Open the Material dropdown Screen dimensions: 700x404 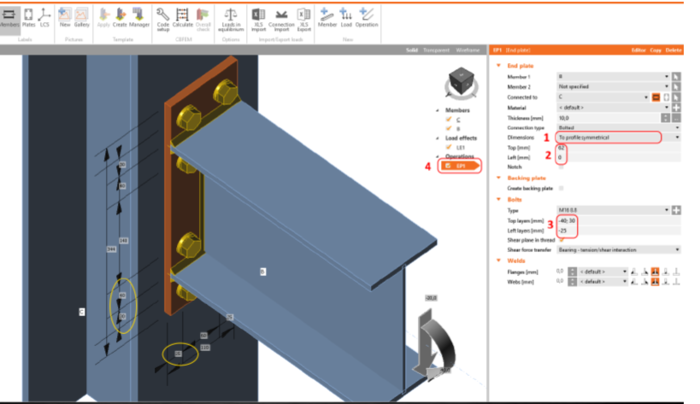(613, 108)
